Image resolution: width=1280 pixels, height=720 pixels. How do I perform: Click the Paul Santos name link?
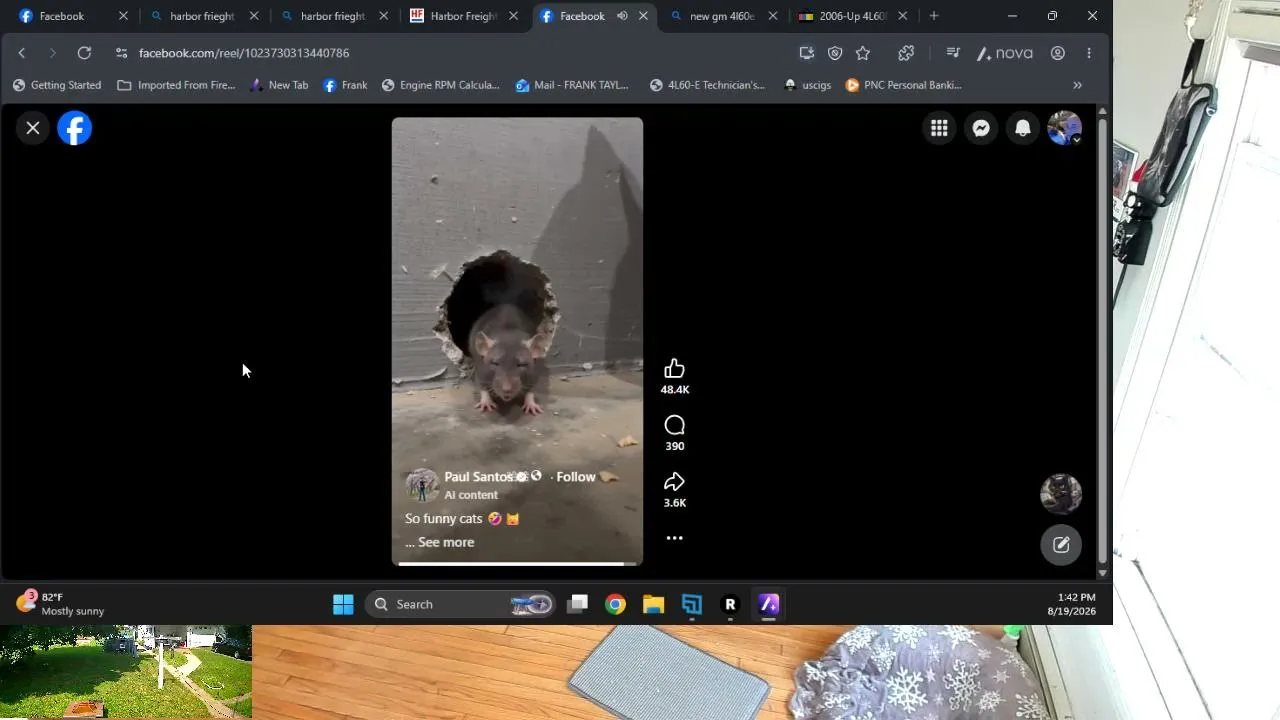pos(478,477)
